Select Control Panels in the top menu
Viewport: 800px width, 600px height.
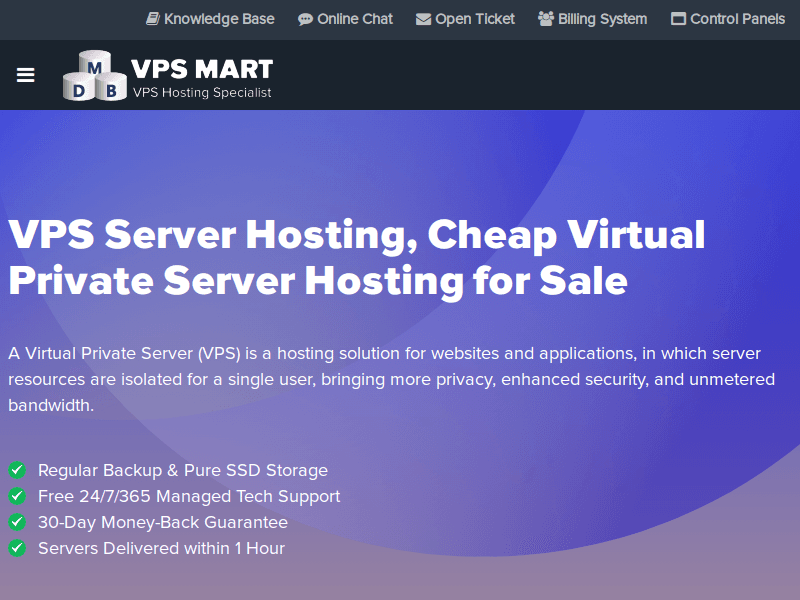click(736, 19)
